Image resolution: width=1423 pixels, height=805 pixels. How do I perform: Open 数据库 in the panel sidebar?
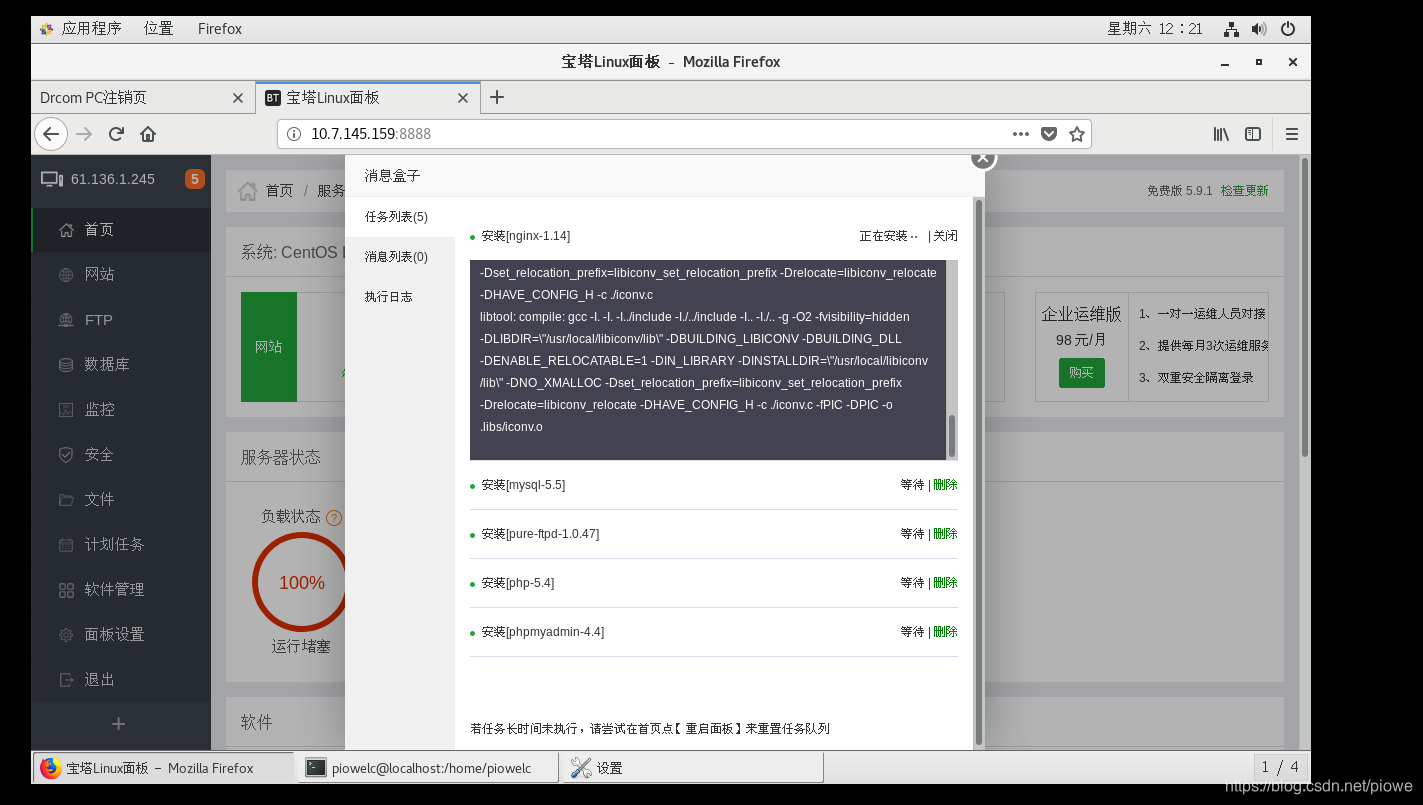[121, 365]
